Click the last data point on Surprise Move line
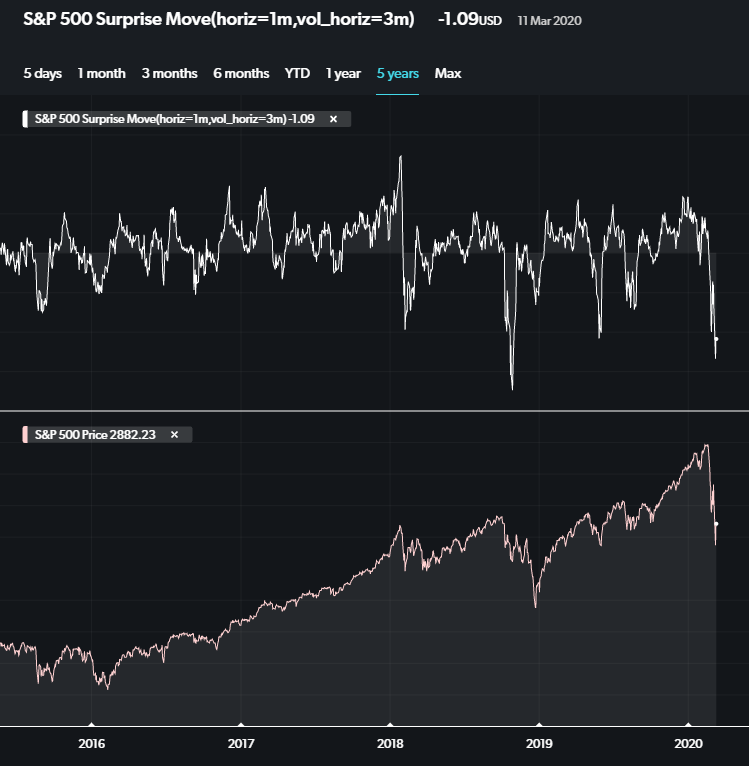Image resolution: width=749 pixels, height=766 pixels. (x=716, y=339)
